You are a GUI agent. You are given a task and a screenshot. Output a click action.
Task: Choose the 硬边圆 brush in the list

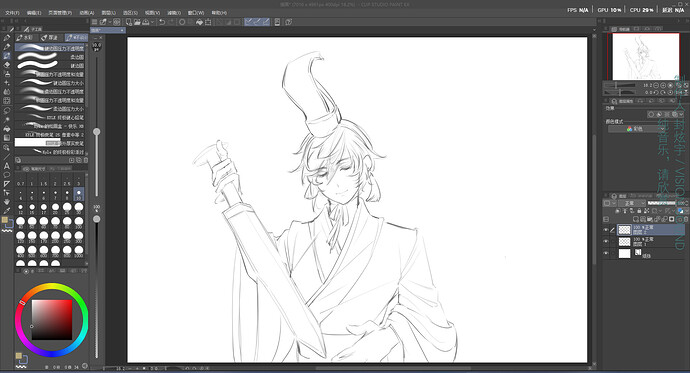51,66
